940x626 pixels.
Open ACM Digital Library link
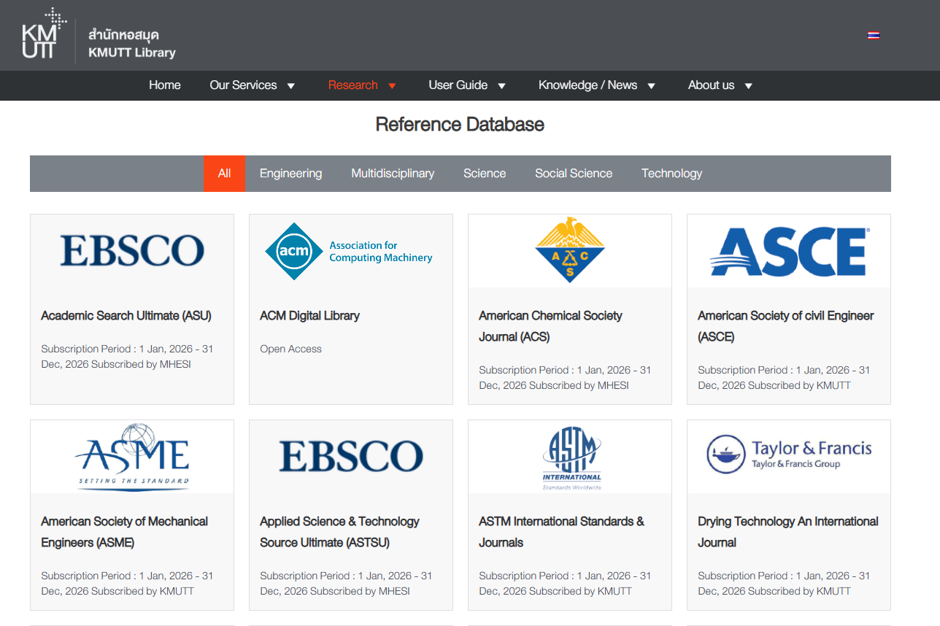coord(309,315)
